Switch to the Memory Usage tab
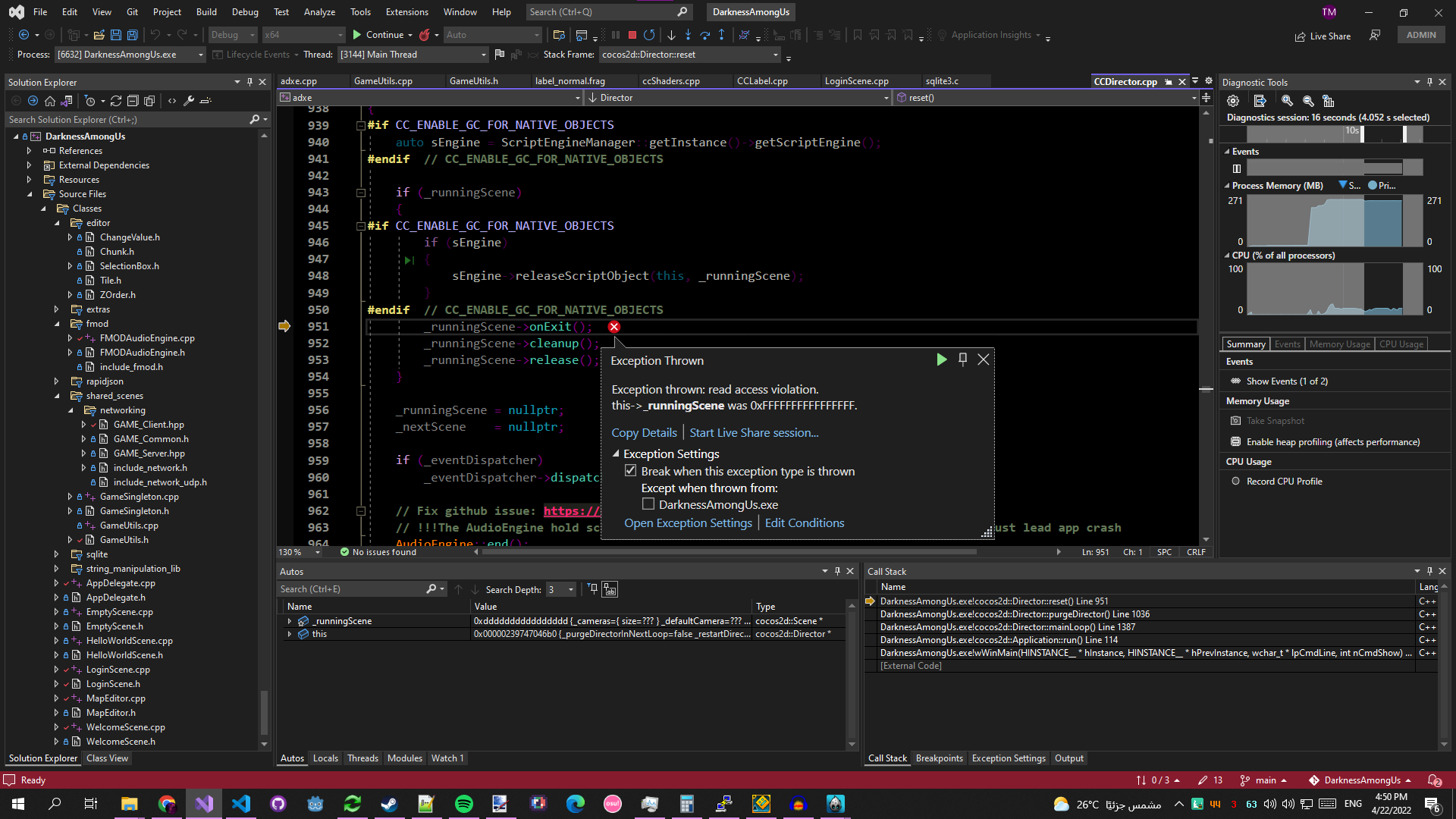 pos(1339,344)
